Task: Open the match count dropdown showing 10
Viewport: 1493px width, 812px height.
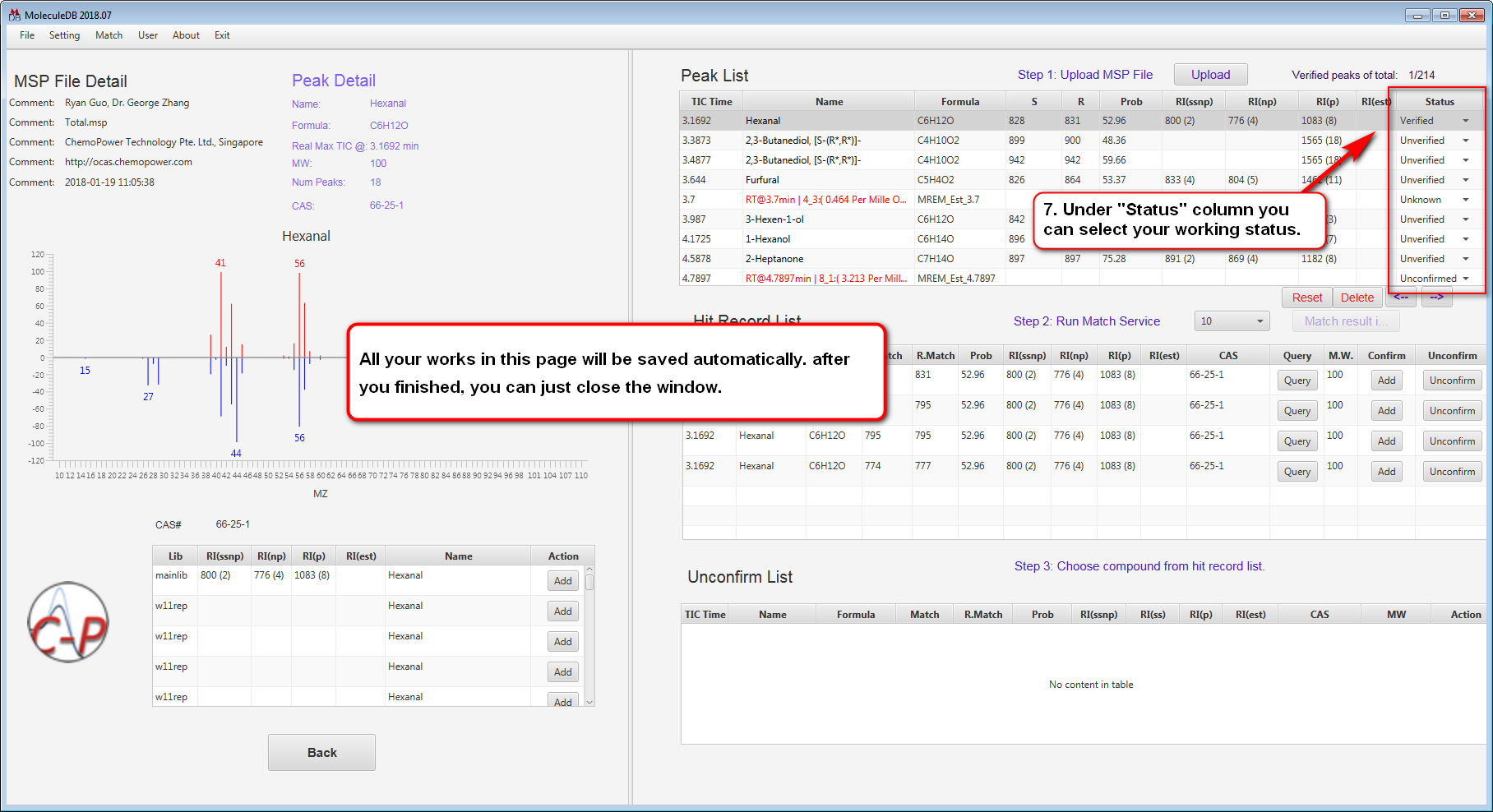Action: coord(1231,321)
